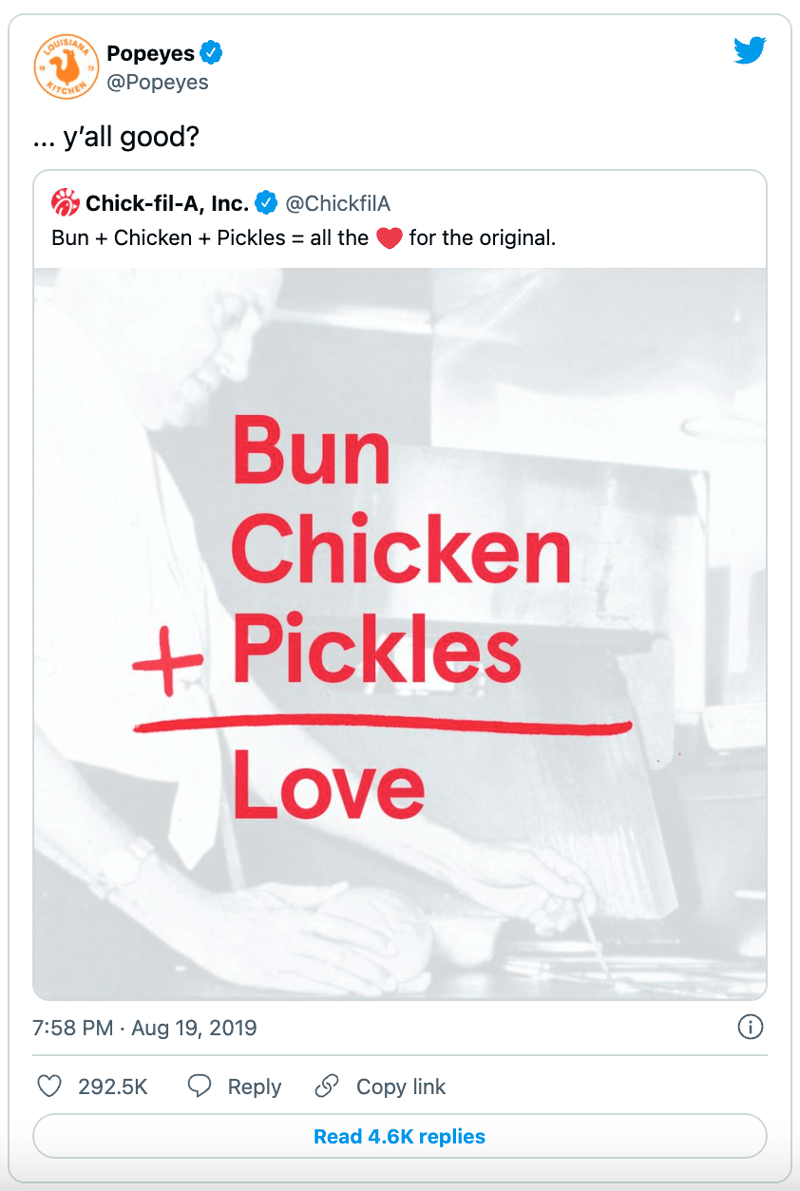The image size is (800, 1191).
Task: Like the tweet using the heart icon
Action: coord(49,1086)
